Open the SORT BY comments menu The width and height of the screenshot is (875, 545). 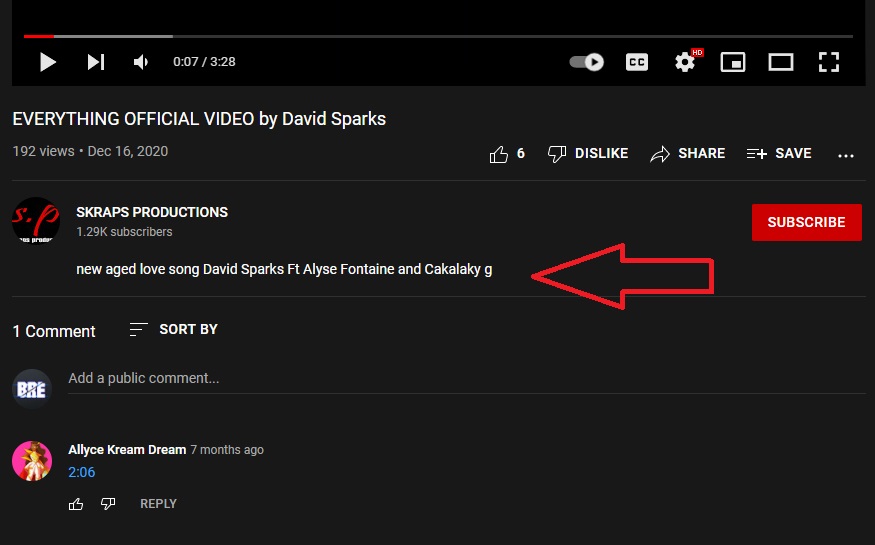click(x=174, y=329)
